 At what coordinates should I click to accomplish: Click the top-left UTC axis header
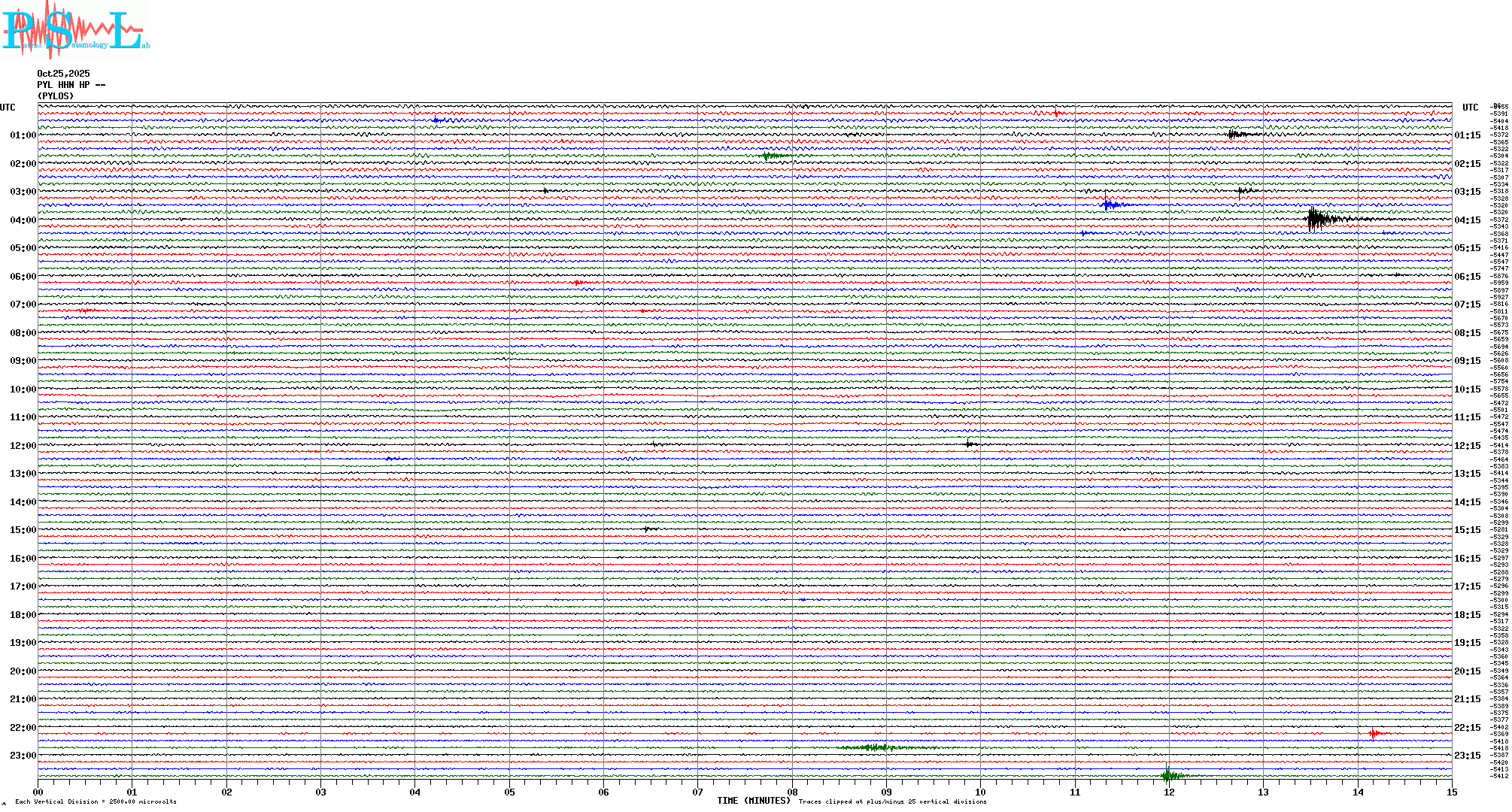pos(8,108)
